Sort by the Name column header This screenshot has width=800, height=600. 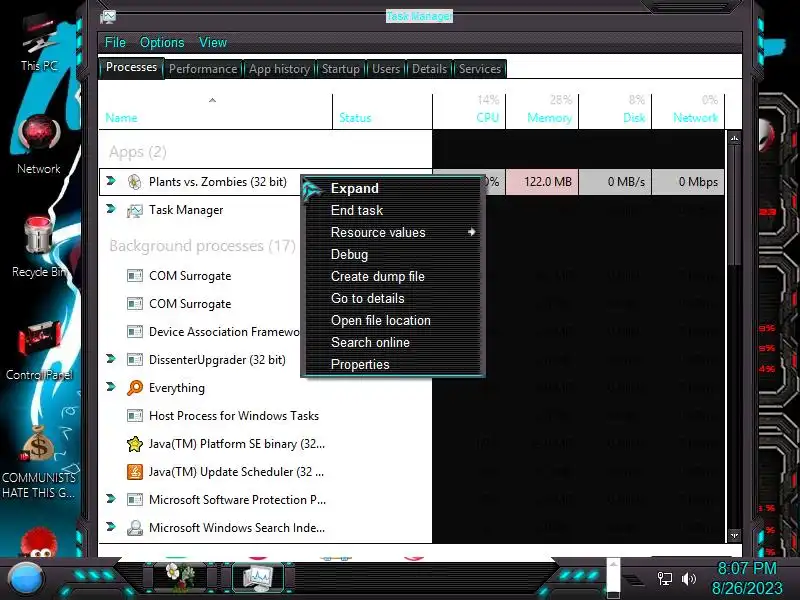215,111
